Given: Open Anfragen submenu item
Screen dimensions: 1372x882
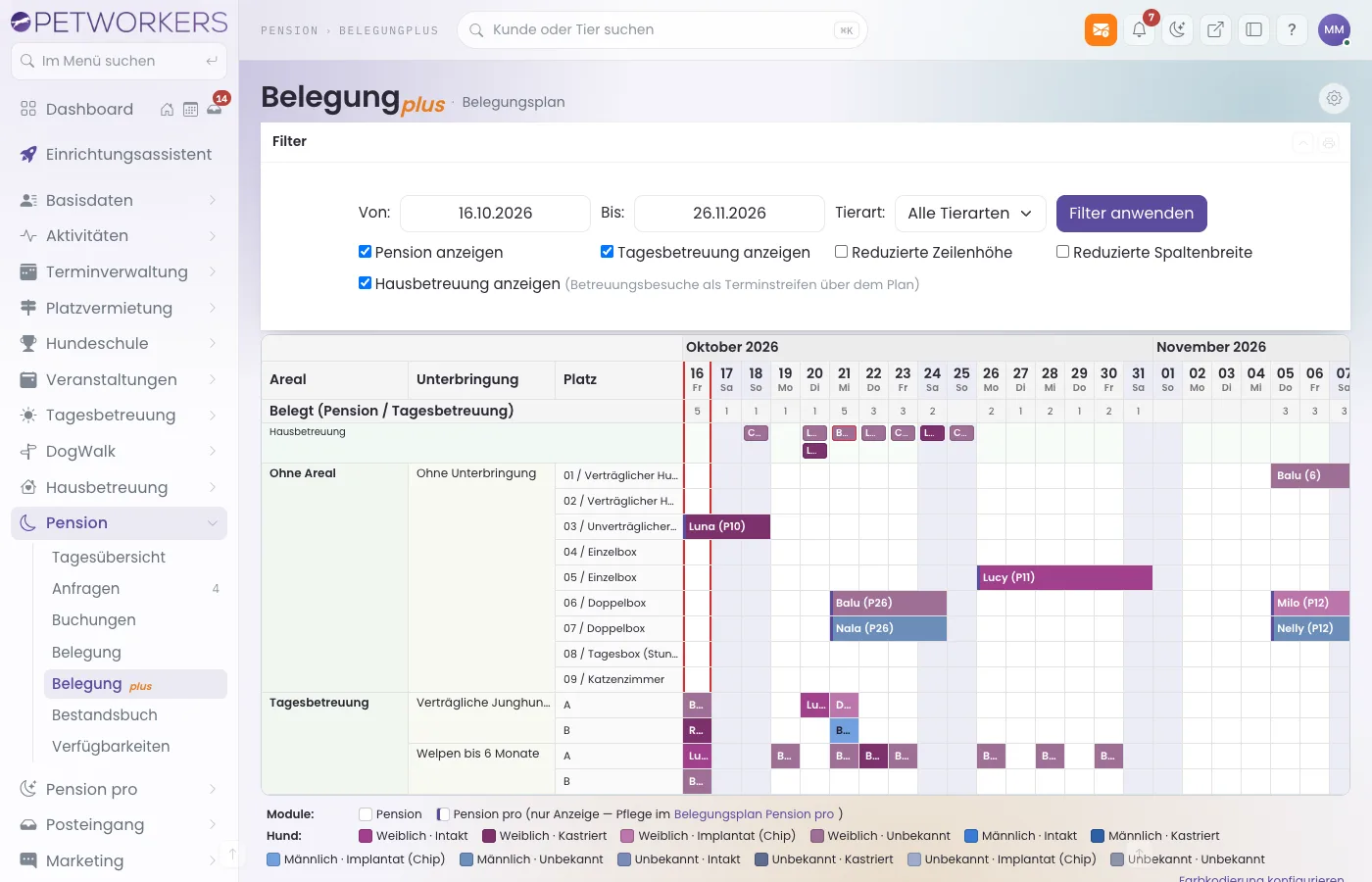Looking at the screenshot, I should pyautogui.click(x=135, y=588).
